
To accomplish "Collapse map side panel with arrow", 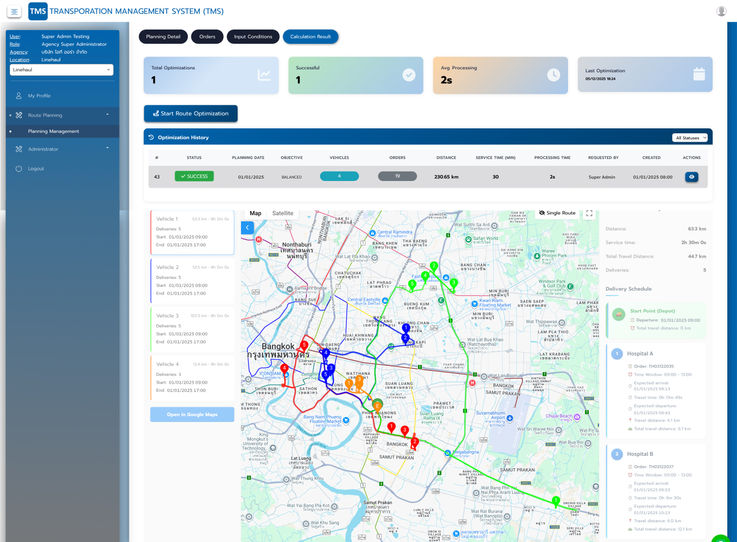I will 248,228.
